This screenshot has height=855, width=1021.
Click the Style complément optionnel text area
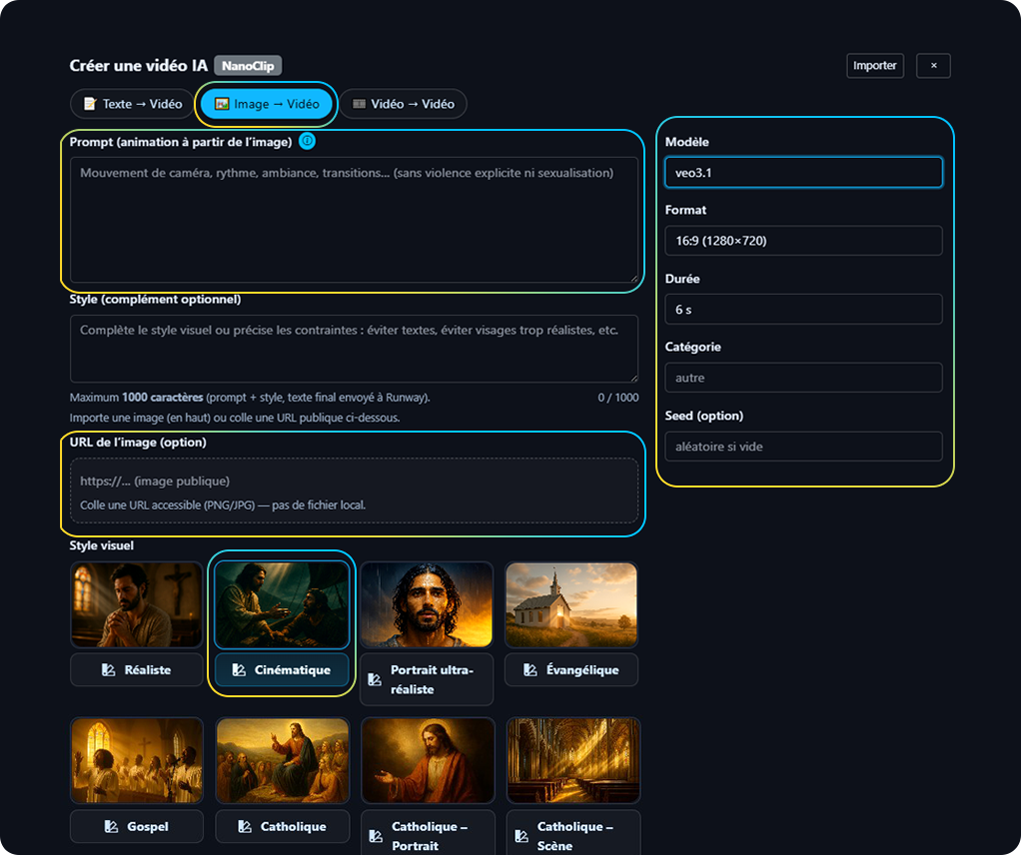point(354,349)
